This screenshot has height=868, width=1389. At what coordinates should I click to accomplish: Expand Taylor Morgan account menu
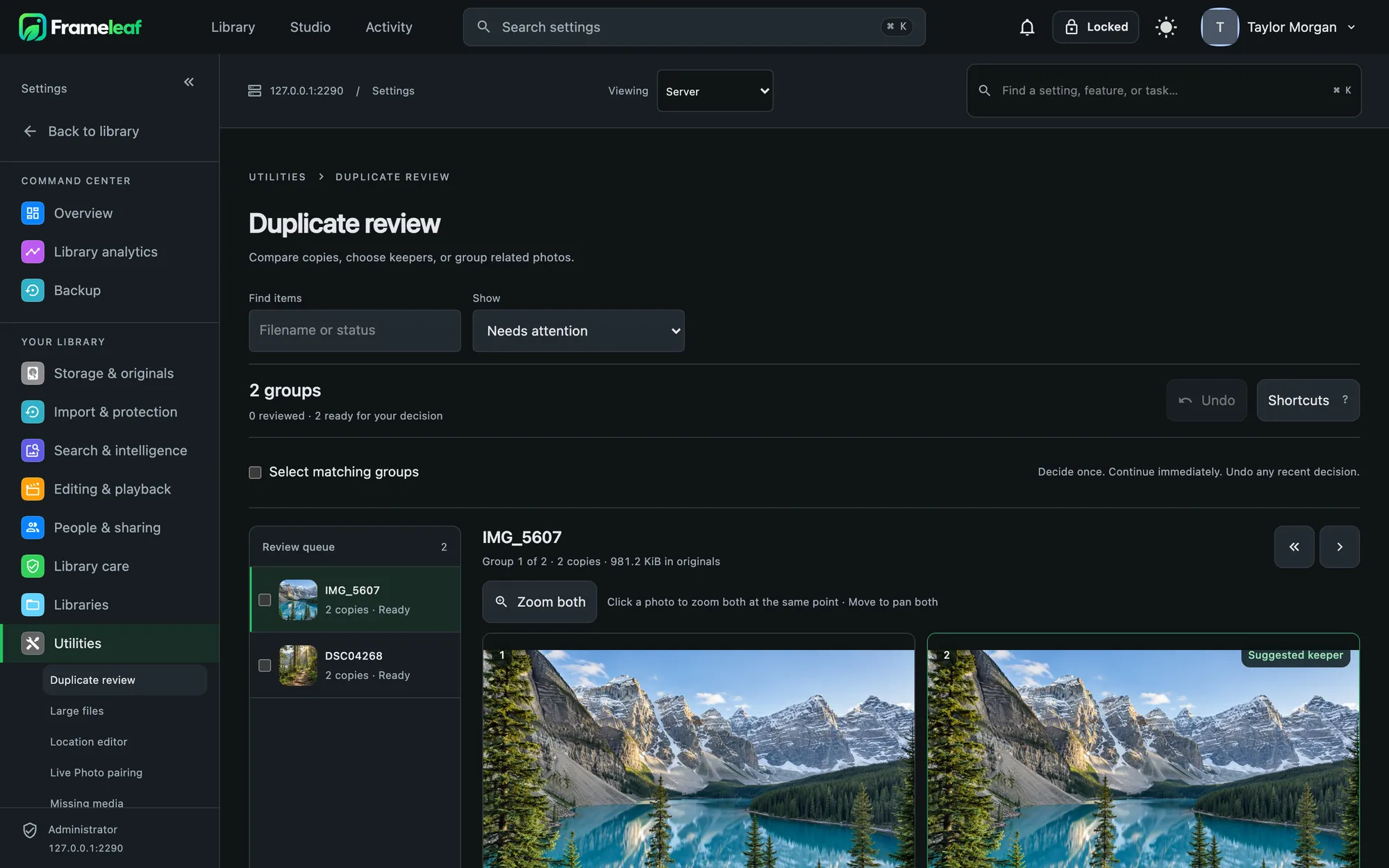[x=1279, y=27]
